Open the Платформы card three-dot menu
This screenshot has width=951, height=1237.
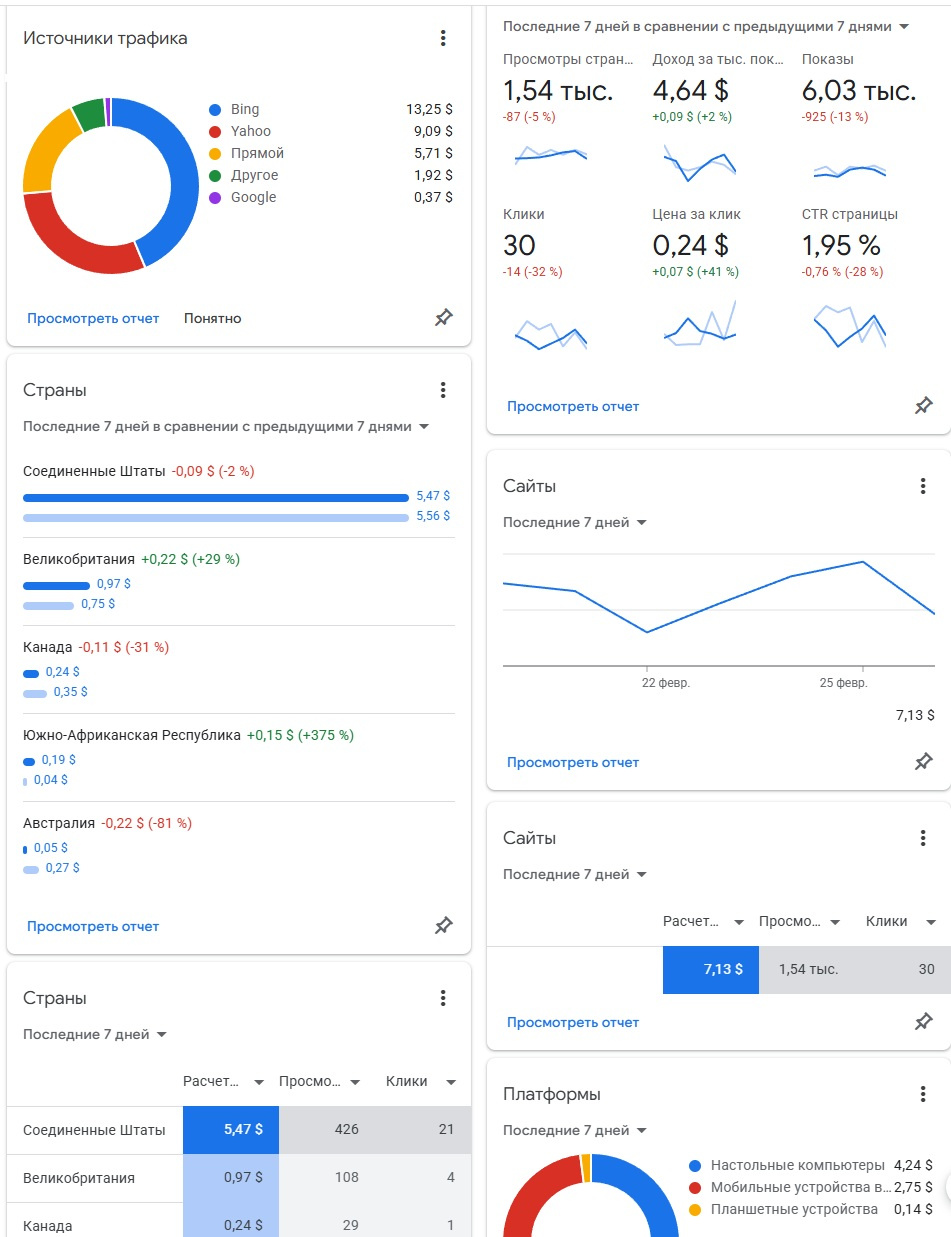point(923,1094)
